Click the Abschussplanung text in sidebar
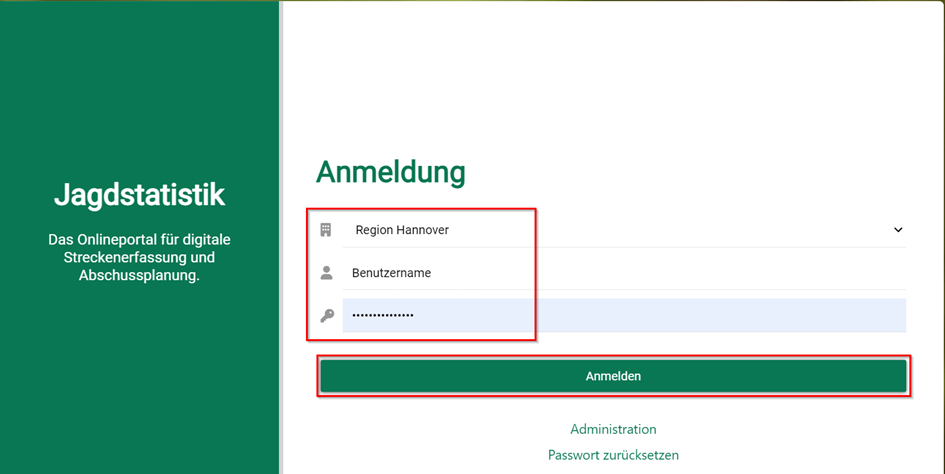 [x=137, y=275]
